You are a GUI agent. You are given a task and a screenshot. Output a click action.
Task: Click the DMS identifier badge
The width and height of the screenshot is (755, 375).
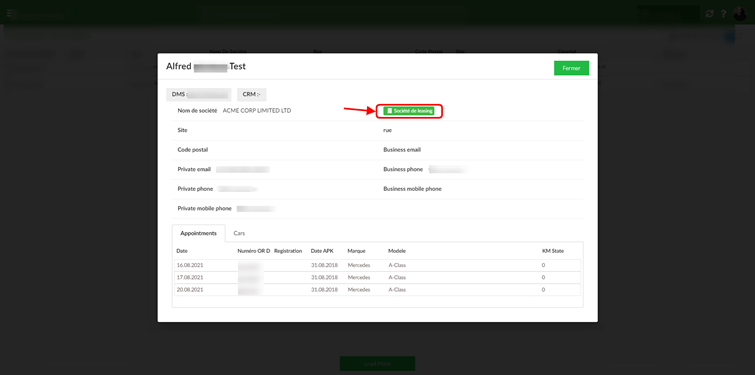[199, 95]
